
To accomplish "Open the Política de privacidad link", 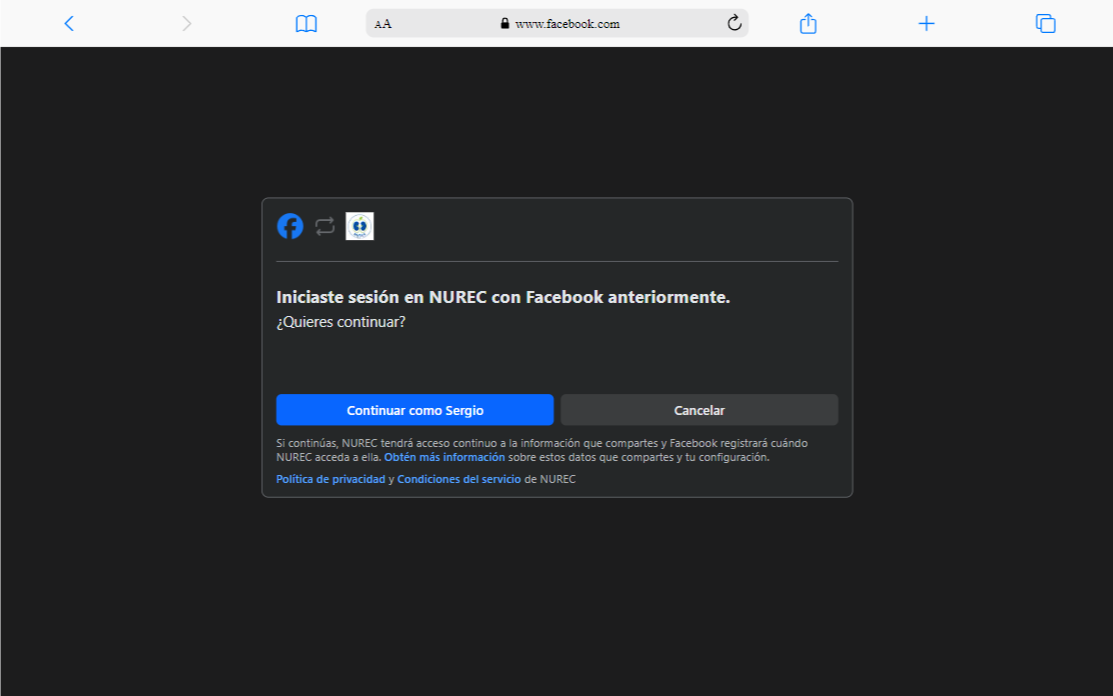I will (x=331, y=480).
